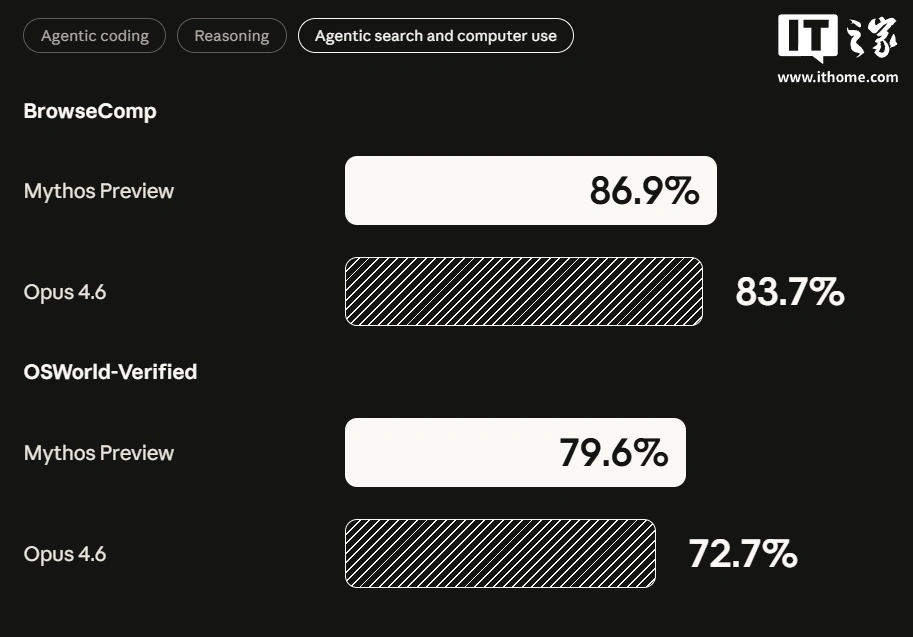Click the hatched BrowseComp Opus 4.6 bar

(x=523, y=291)
